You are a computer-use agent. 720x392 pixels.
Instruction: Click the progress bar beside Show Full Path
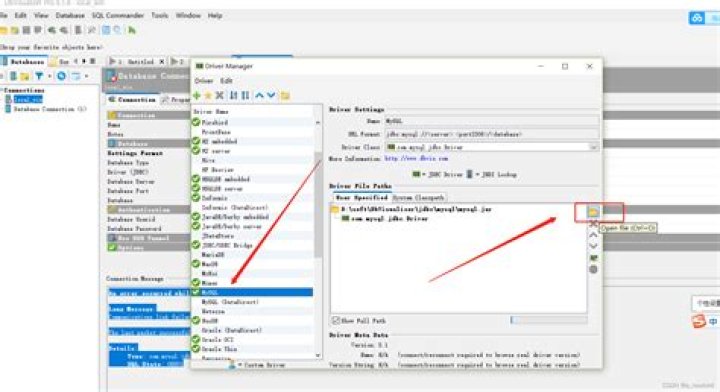[x=549, y=320]
